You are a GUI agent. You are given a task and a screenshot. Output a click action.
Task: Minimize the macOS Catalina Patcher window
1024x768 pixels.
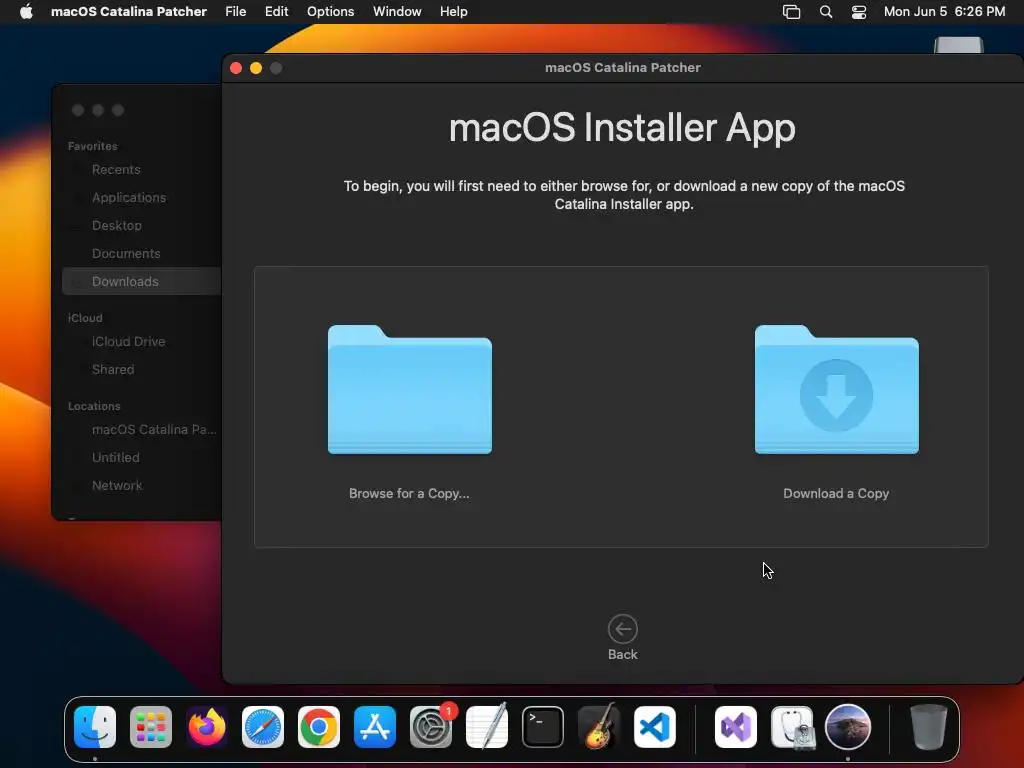pyautogui.click(x=256, y=68)
